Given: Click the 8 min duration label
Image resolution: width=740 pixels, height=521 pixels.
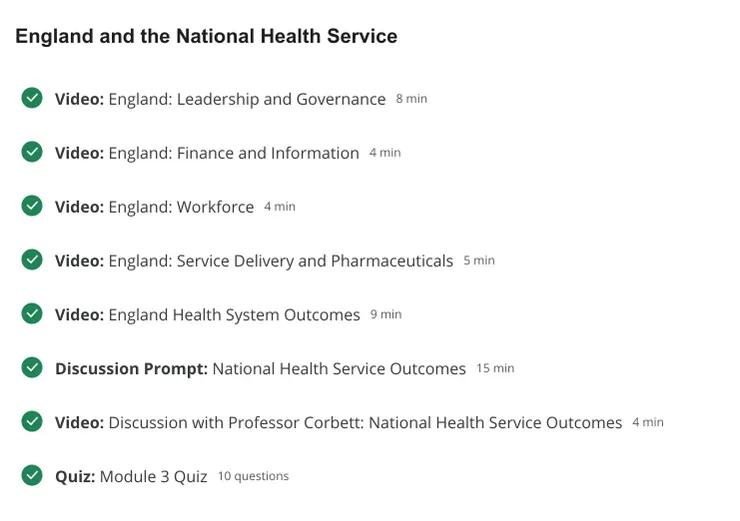Looking at the screenshot, I should (411, 99).
